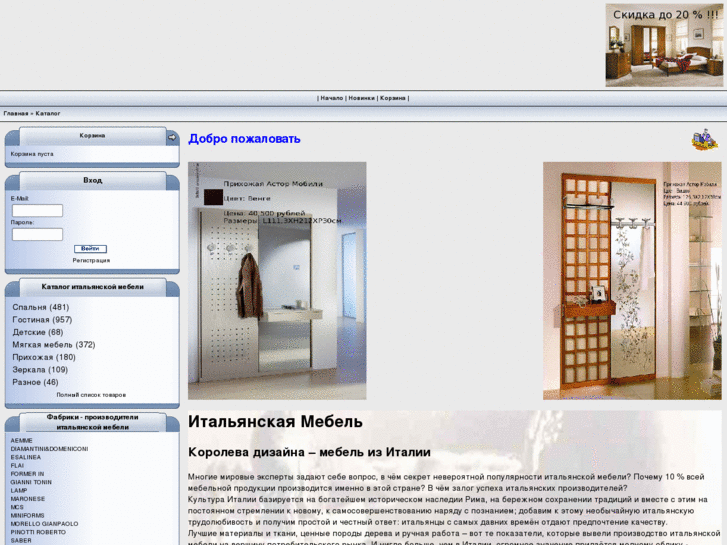
Task: Select manufacturer MARONESE
Action: click(x=28, y=499)
